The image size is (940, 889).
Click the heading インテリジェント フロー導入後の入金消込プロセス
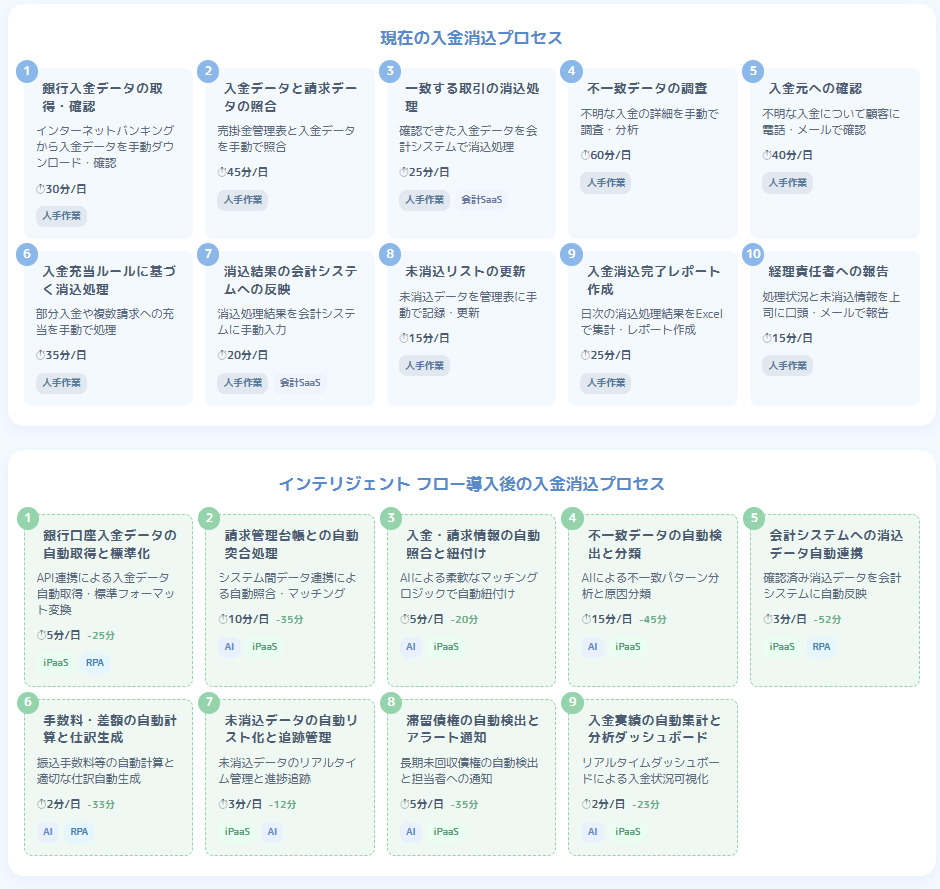[471, 484]
